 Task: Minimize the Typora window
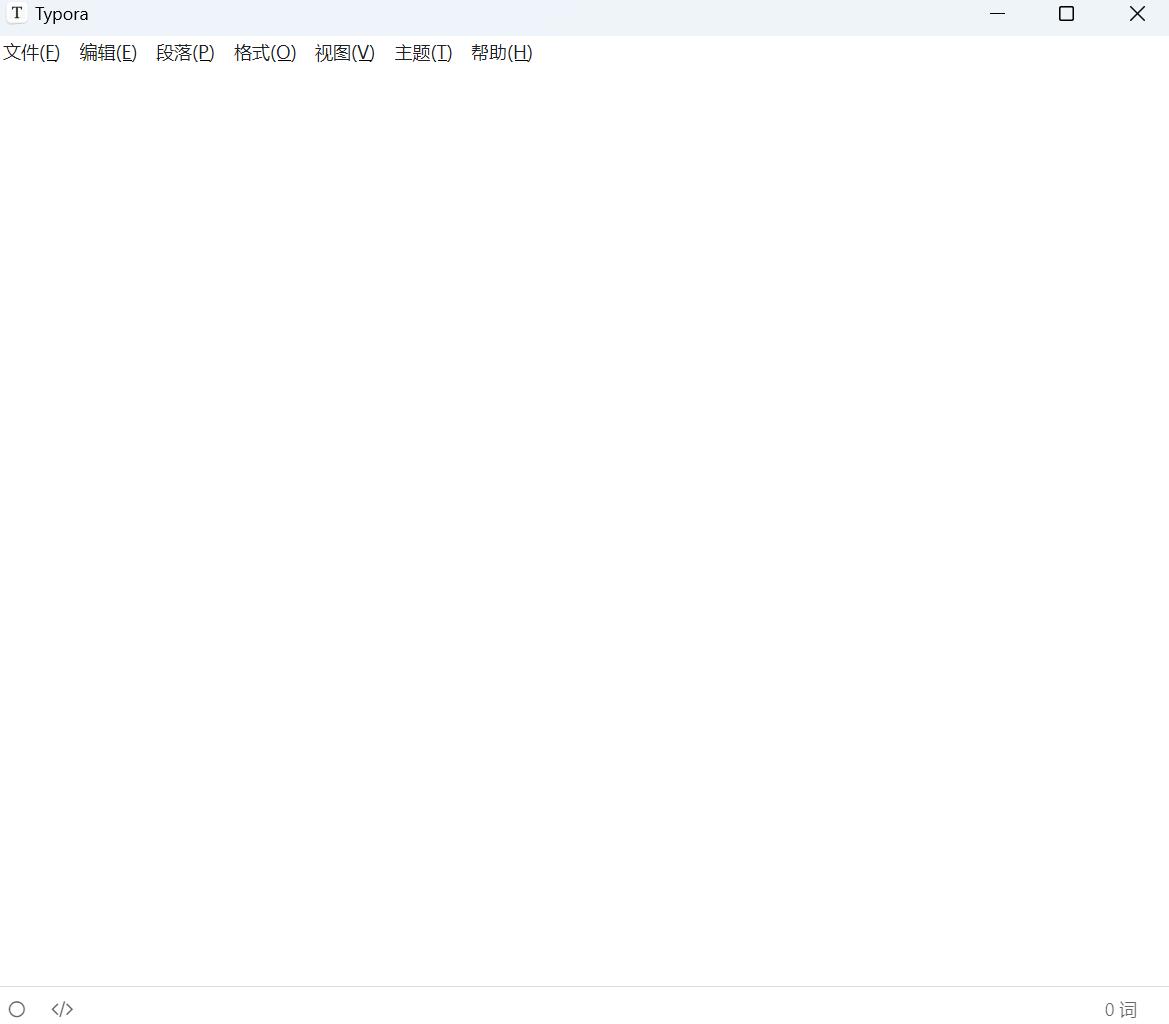tap(997, 14)
